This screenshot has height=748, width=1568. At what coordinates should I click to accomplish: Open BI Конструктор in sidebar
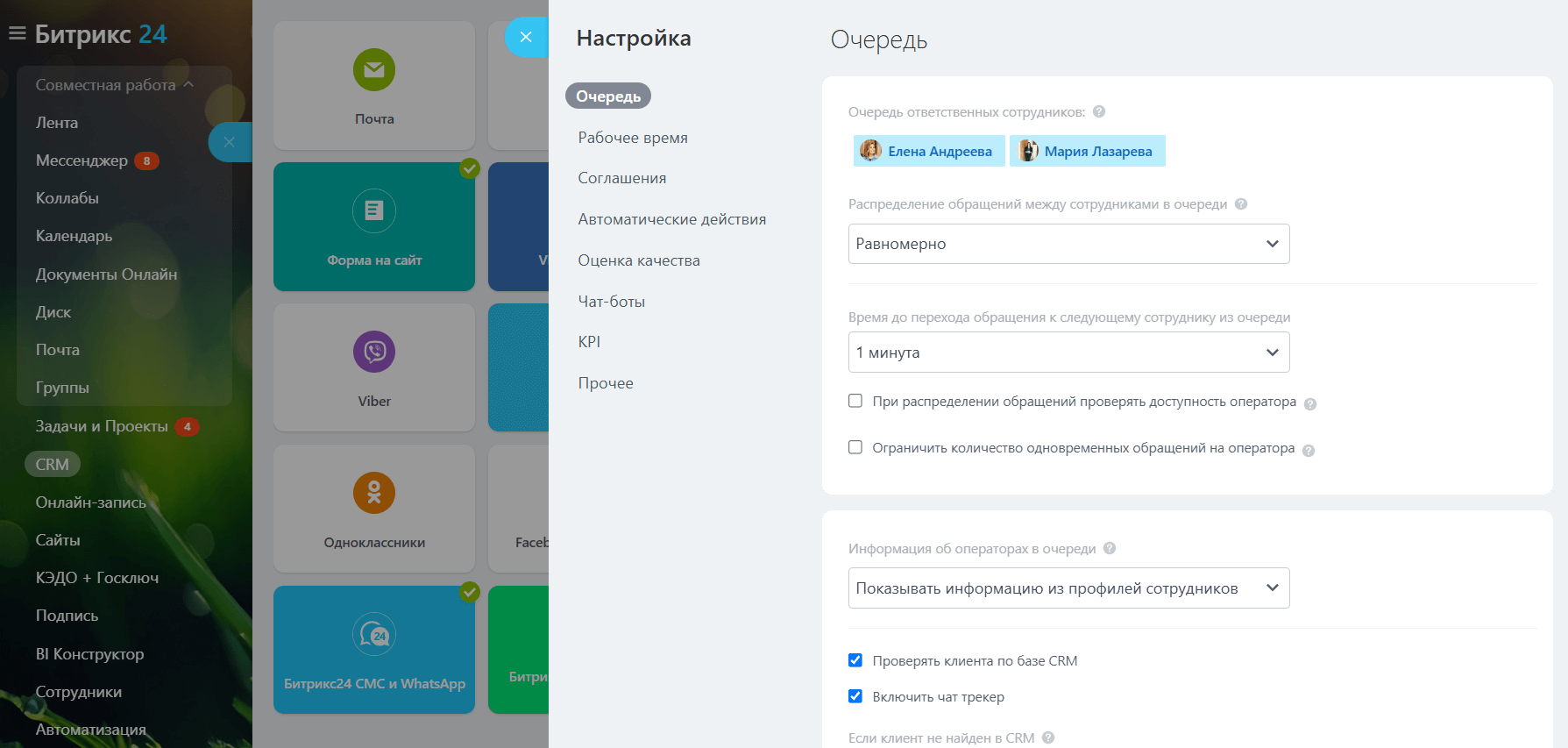tap(89, 654)
